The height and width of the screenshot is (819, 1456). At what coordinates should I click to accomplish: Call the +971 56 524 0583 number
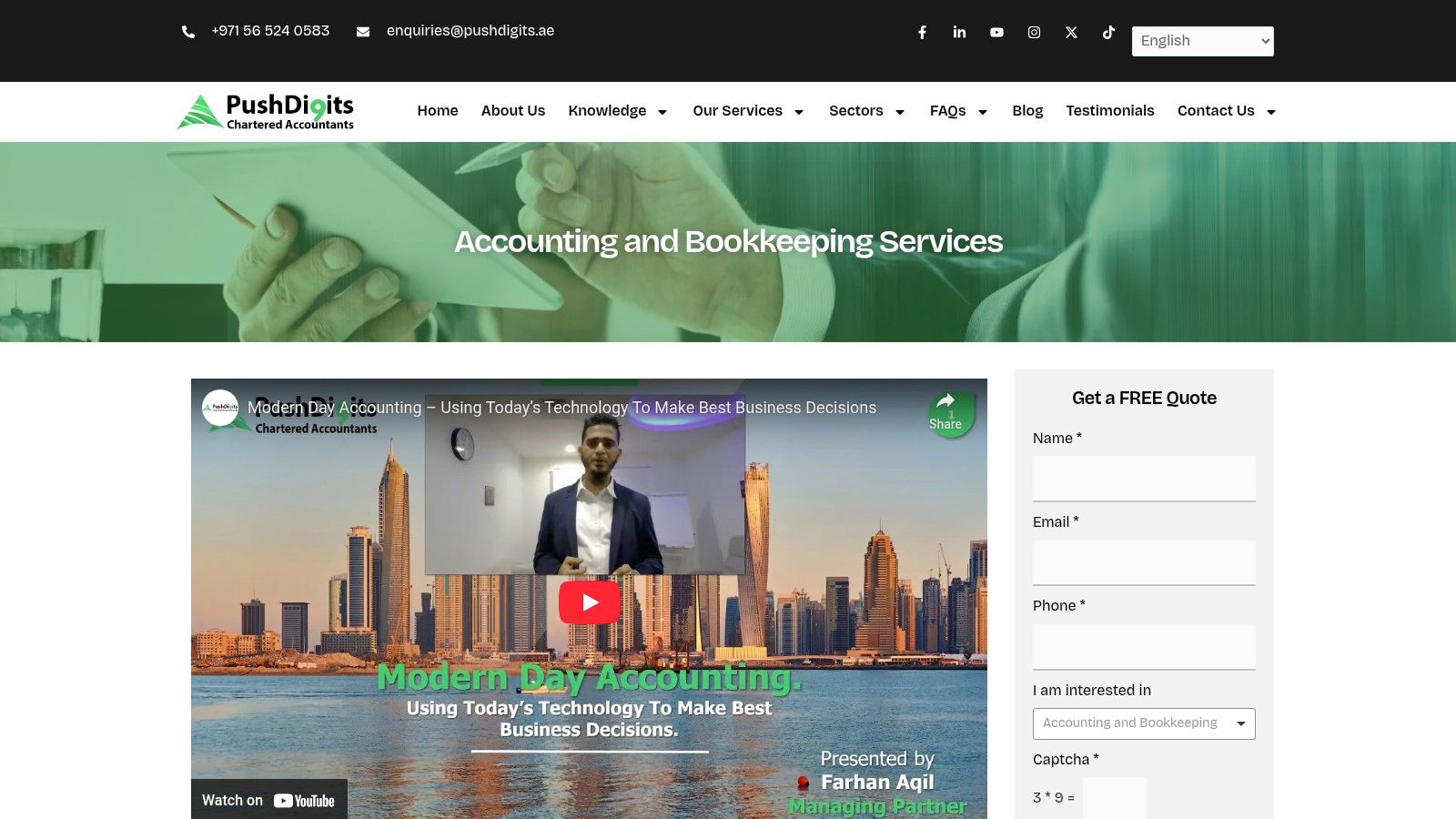270,31
